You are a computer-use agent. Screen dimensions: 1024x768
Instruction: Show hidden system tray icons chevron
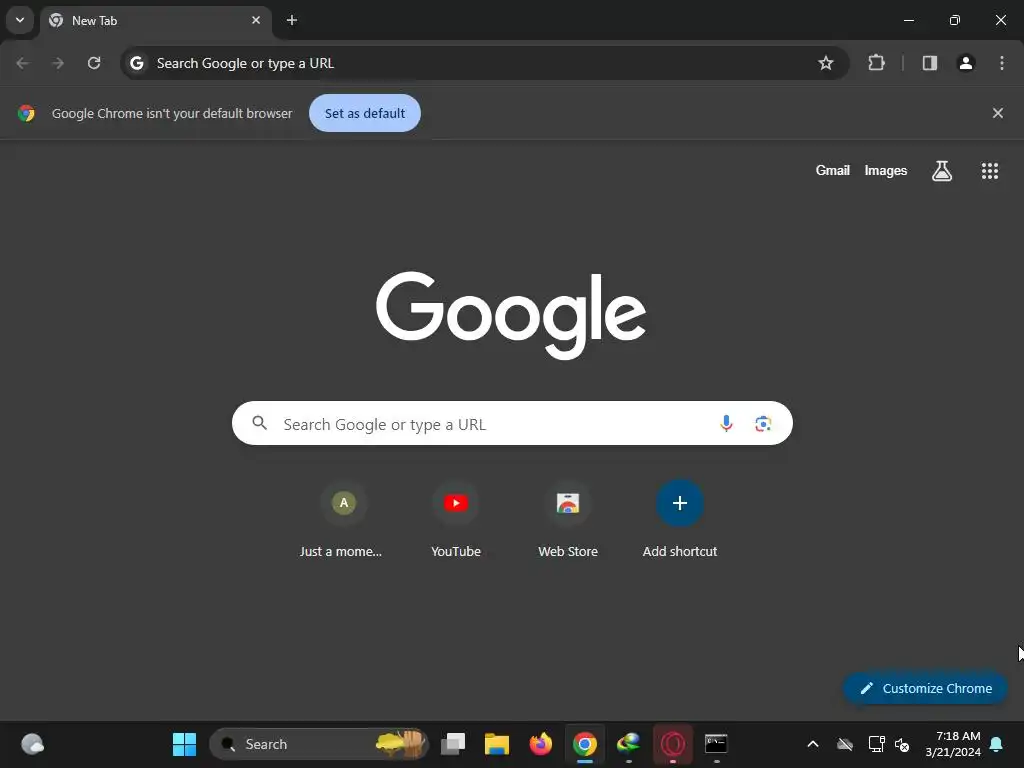[x=812, y=744]
